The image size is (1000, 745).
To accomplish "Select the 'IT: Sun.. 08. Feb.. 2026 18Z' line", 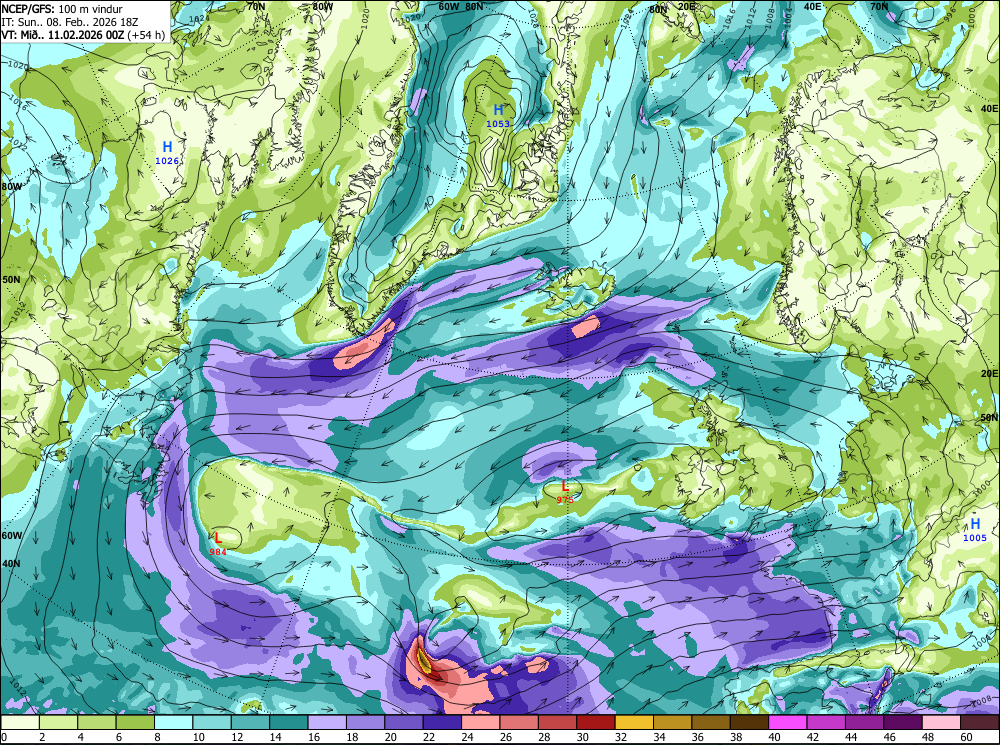I will click(x=70, y=22).
